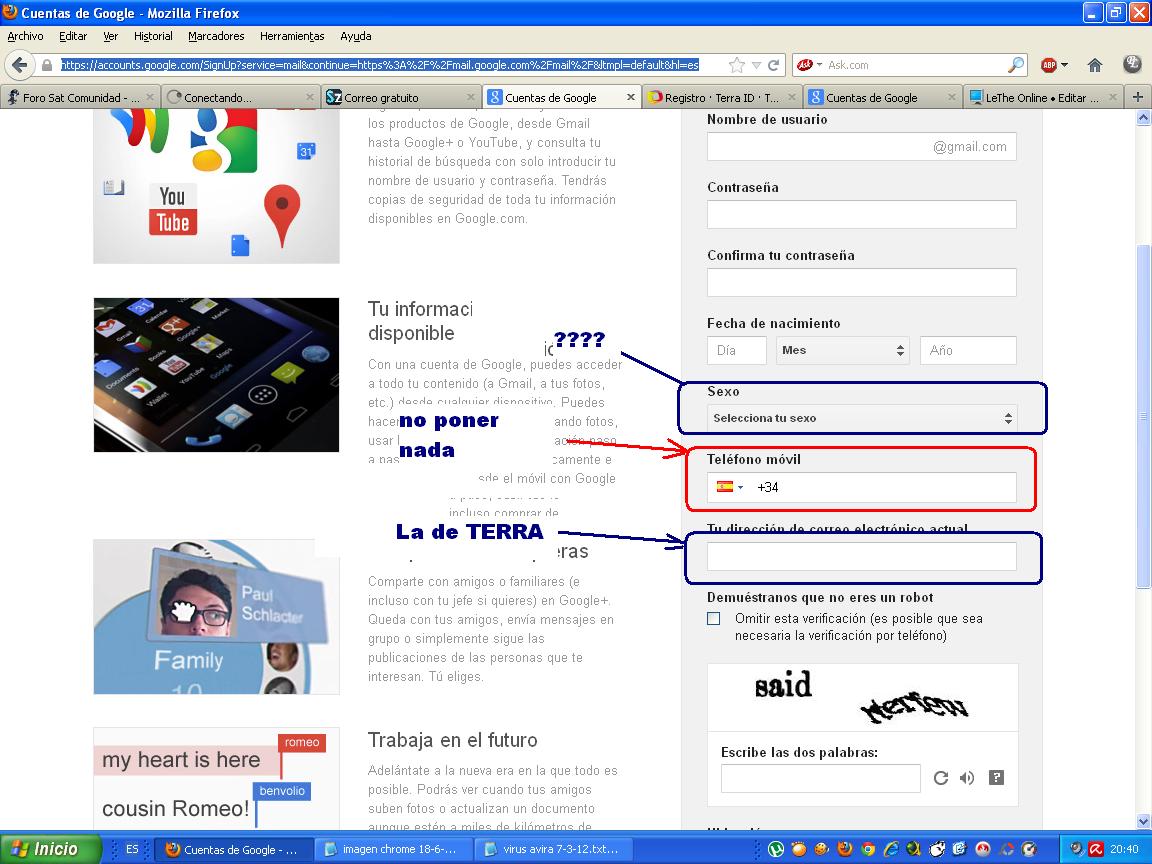Viewport: 1152px width, 864px height.
Task: Click the taskbar clock showing 20:40
Action: click(x=1124, y=849)
